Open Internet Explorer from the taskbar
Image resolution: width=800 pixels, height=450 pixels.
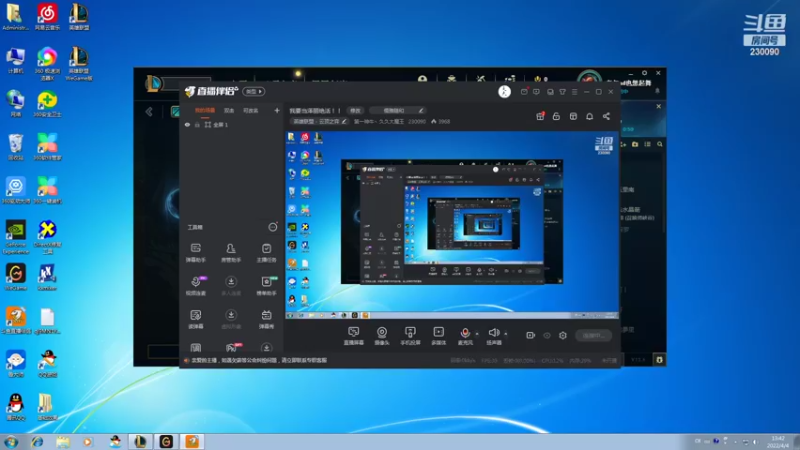coord(37,442)
